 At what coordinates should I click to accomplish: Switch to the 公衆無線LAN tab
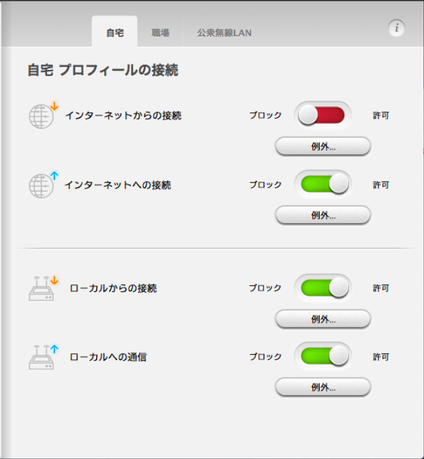tap(224, 33)
